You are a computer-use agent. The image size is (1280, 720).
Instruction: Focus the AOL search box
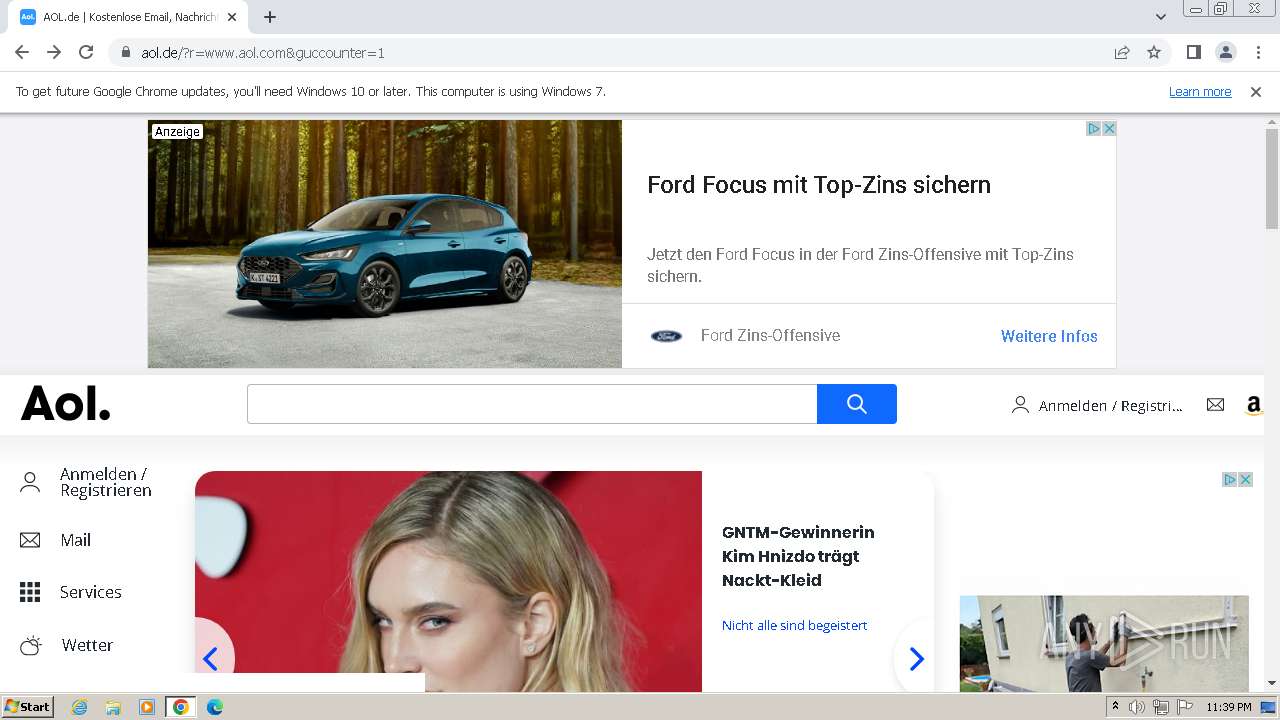[532, 404]
